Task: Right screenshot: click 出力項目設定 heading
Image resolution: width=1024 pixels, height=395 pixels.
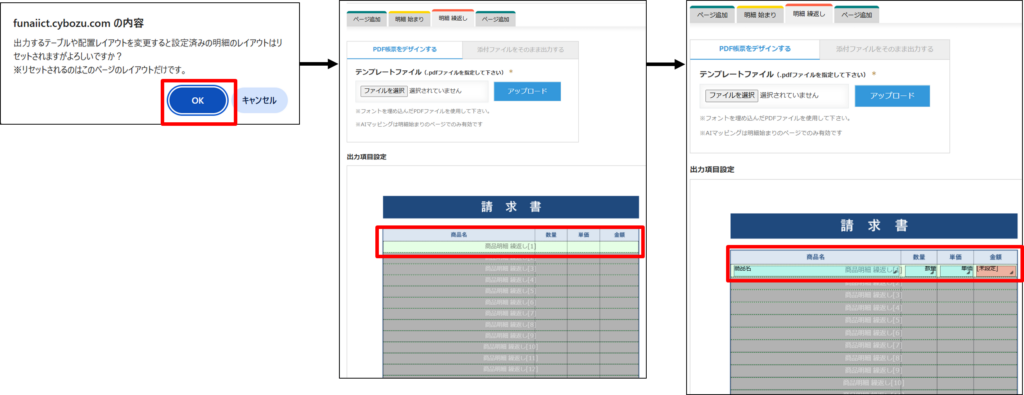Action: (712, 169)
